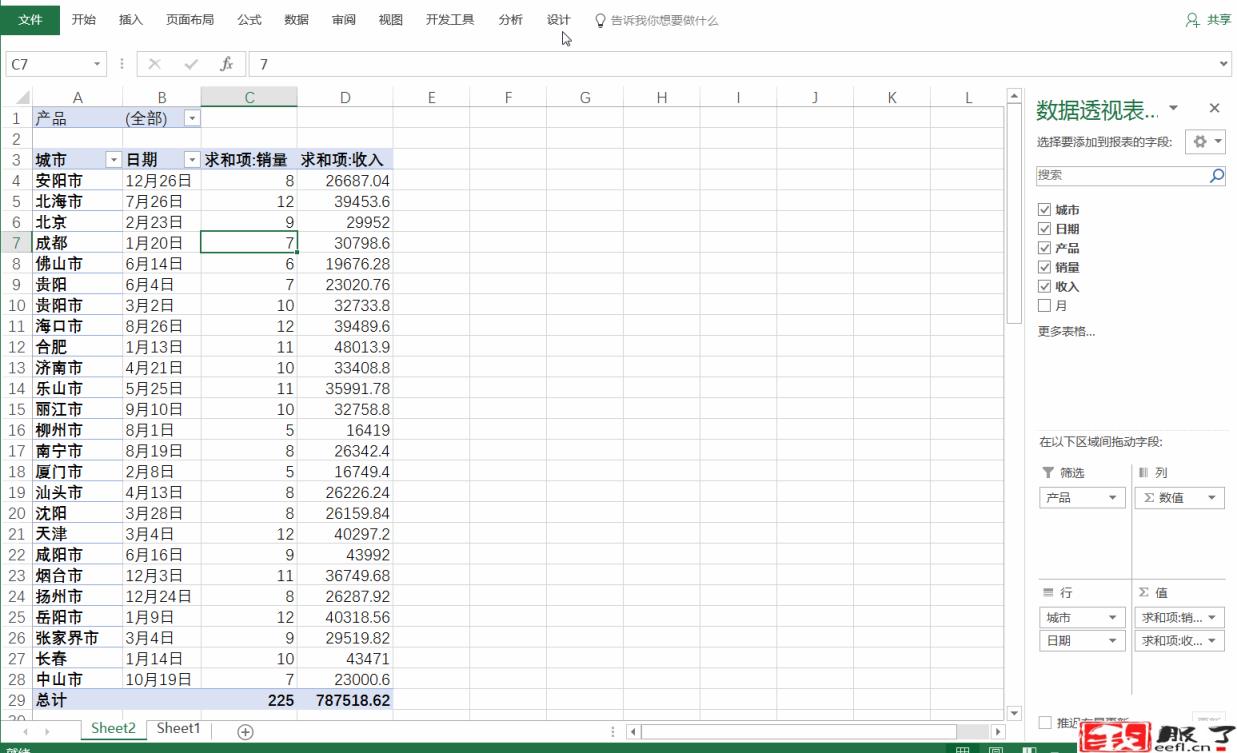Image resolution: width=1237 pixels, height=753 pixels.
Task: Open the pivot field pane gear tools
Action: click(x=1204, y=142)
